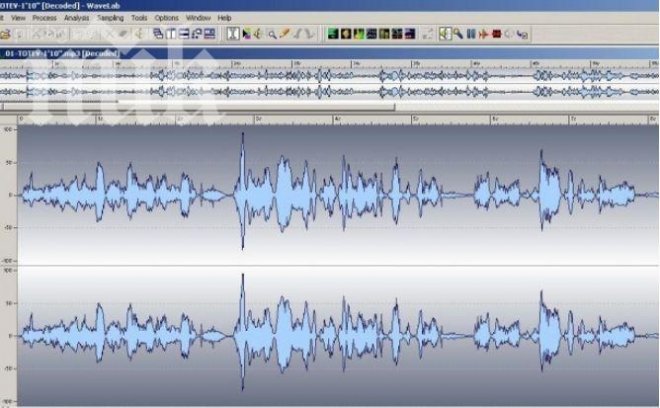Select the pencil draw tool
This screenshot has height=408, width=660.
[x=284, y=33]
